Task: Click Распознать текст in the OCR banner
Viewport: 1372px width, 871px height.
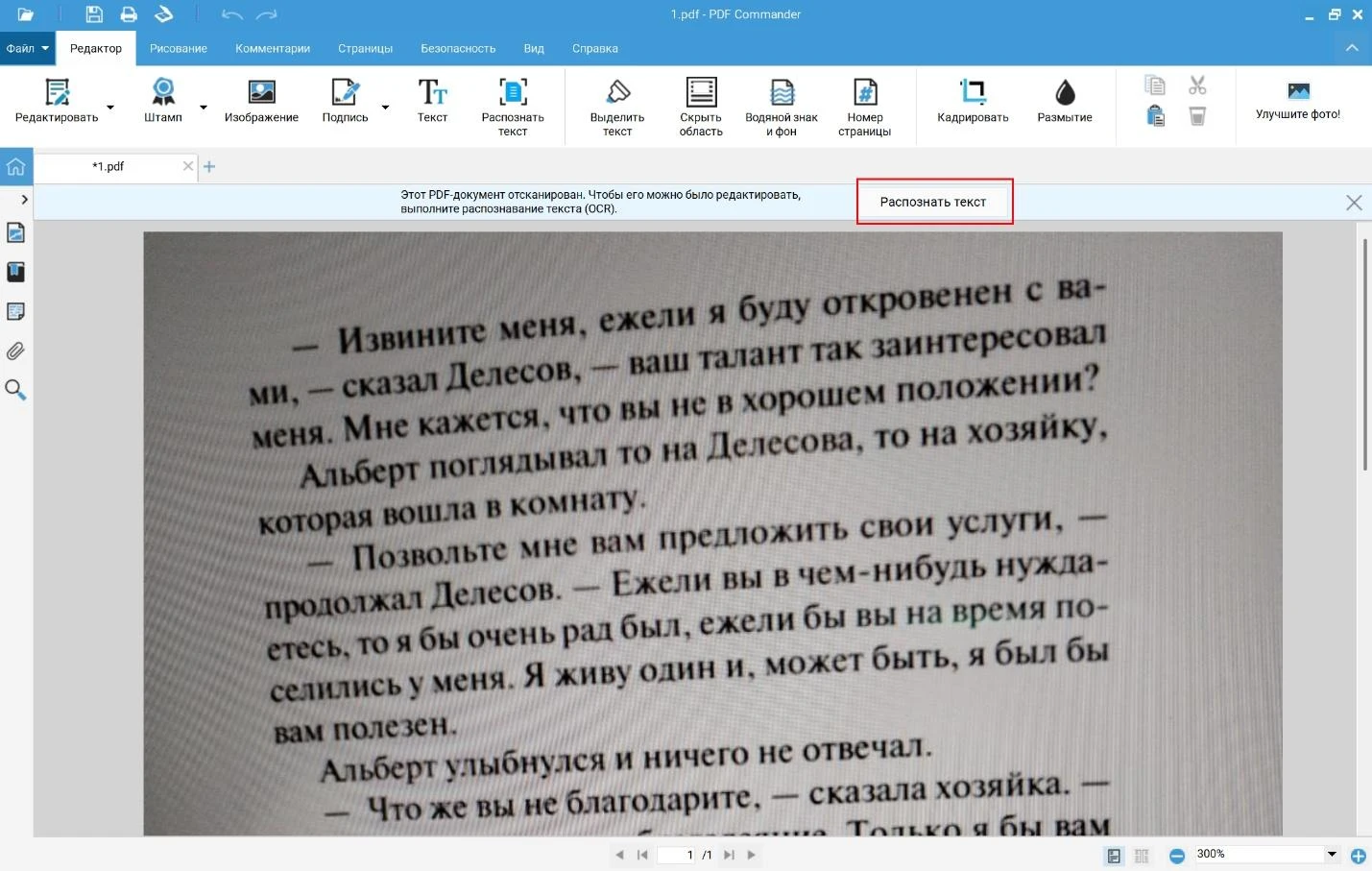Action: pyautogui.click(x=933, y=202)
